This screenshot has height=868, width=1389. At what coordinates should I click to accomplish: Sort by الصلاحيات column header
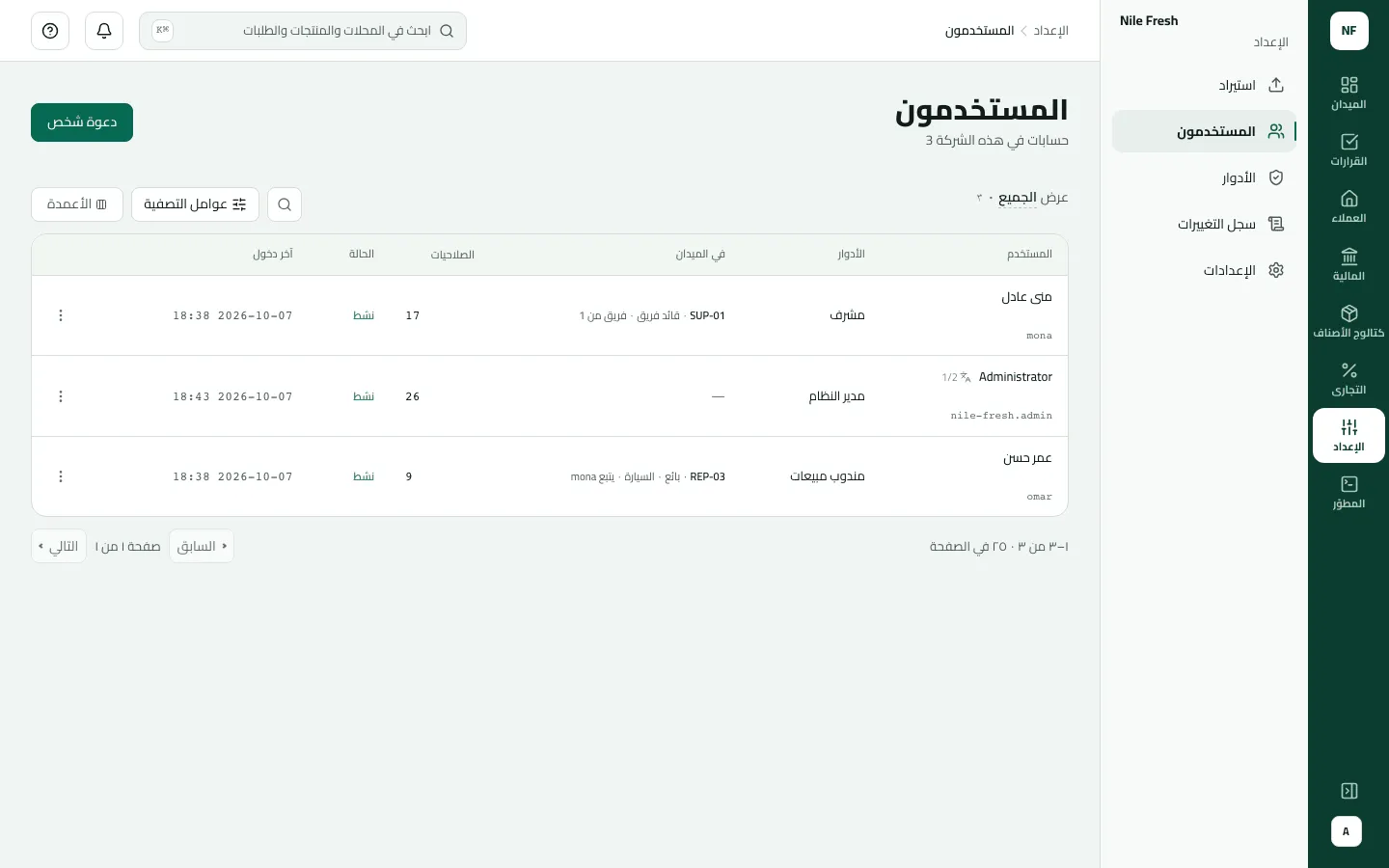pos(452,255)
